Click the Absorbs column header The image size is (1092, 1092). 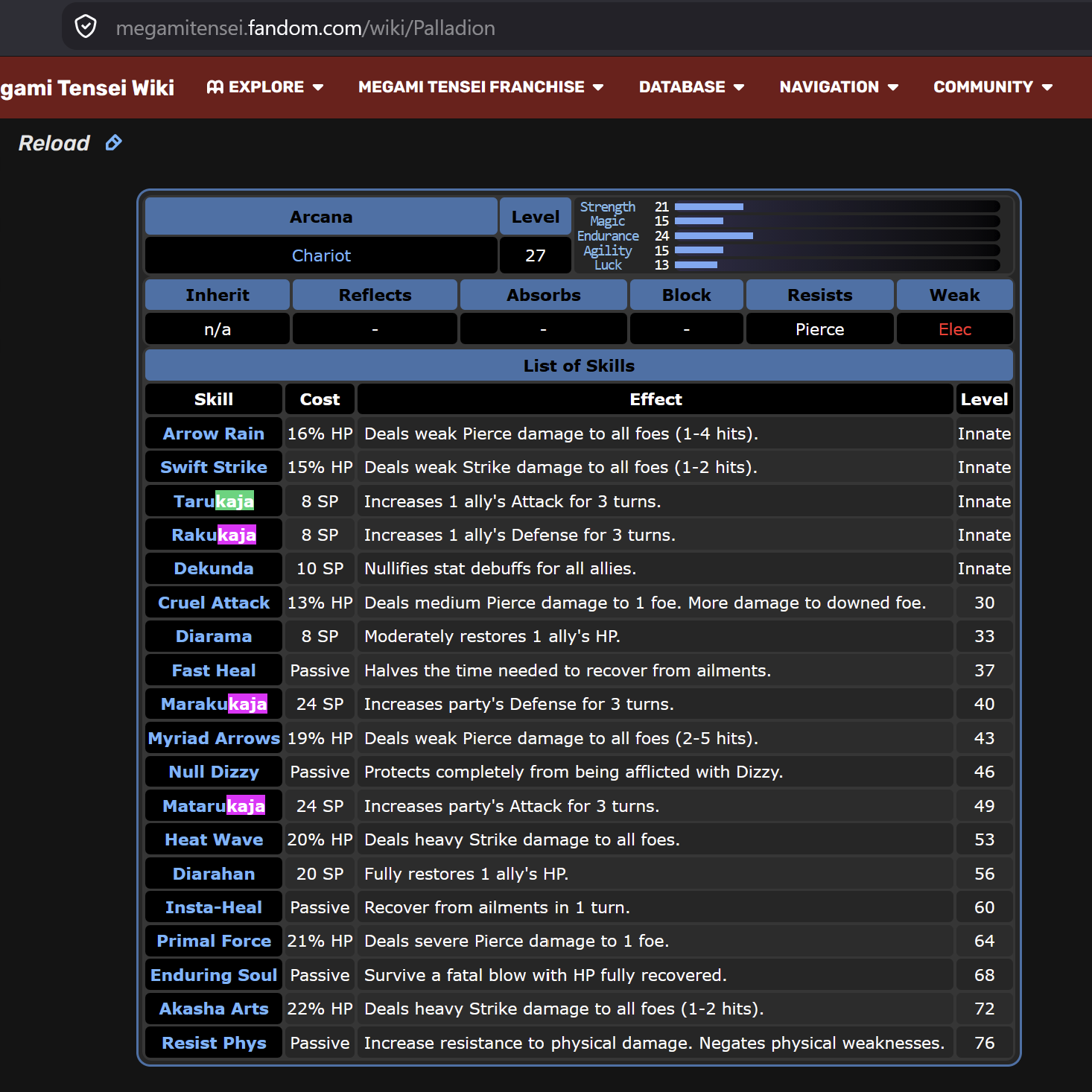(x=543, y=295)
